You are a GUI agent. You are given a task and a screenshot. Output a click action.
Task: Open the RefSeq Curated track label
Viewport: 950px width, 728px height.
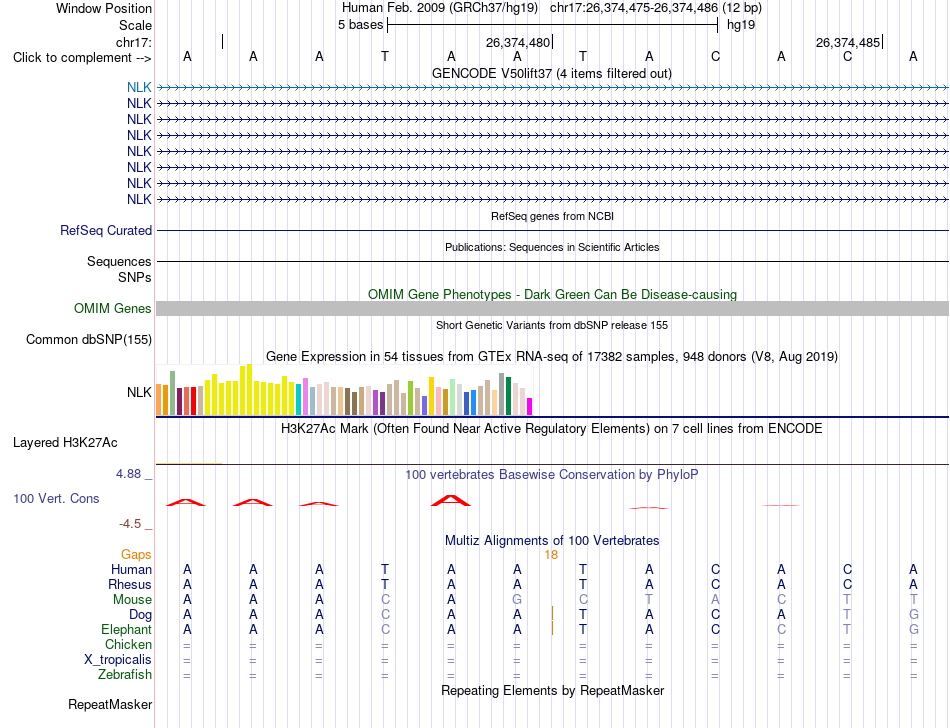106,231
